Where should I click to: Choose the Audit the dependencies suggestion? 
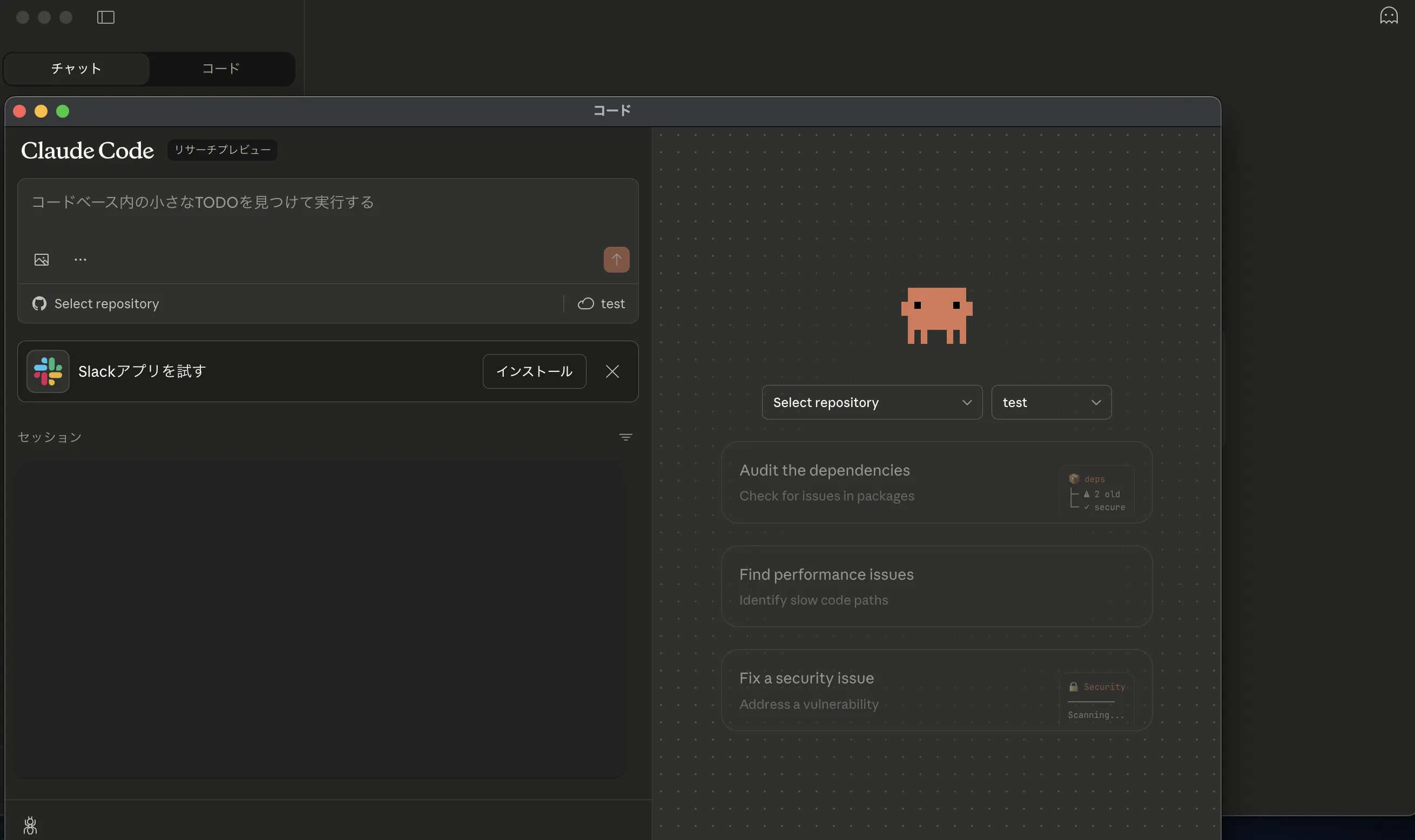click(x=936, y=482)
